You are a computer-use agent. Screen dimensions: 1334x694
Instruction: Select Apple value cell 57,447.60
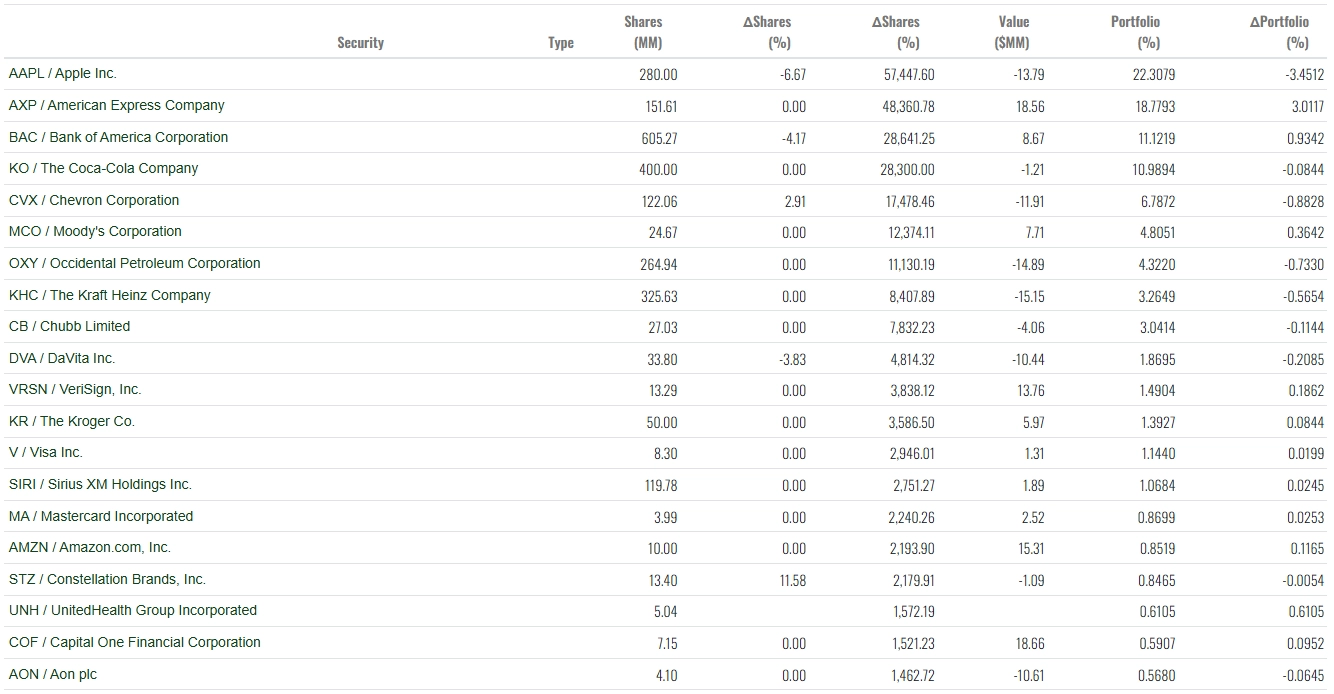click(907, 75)
